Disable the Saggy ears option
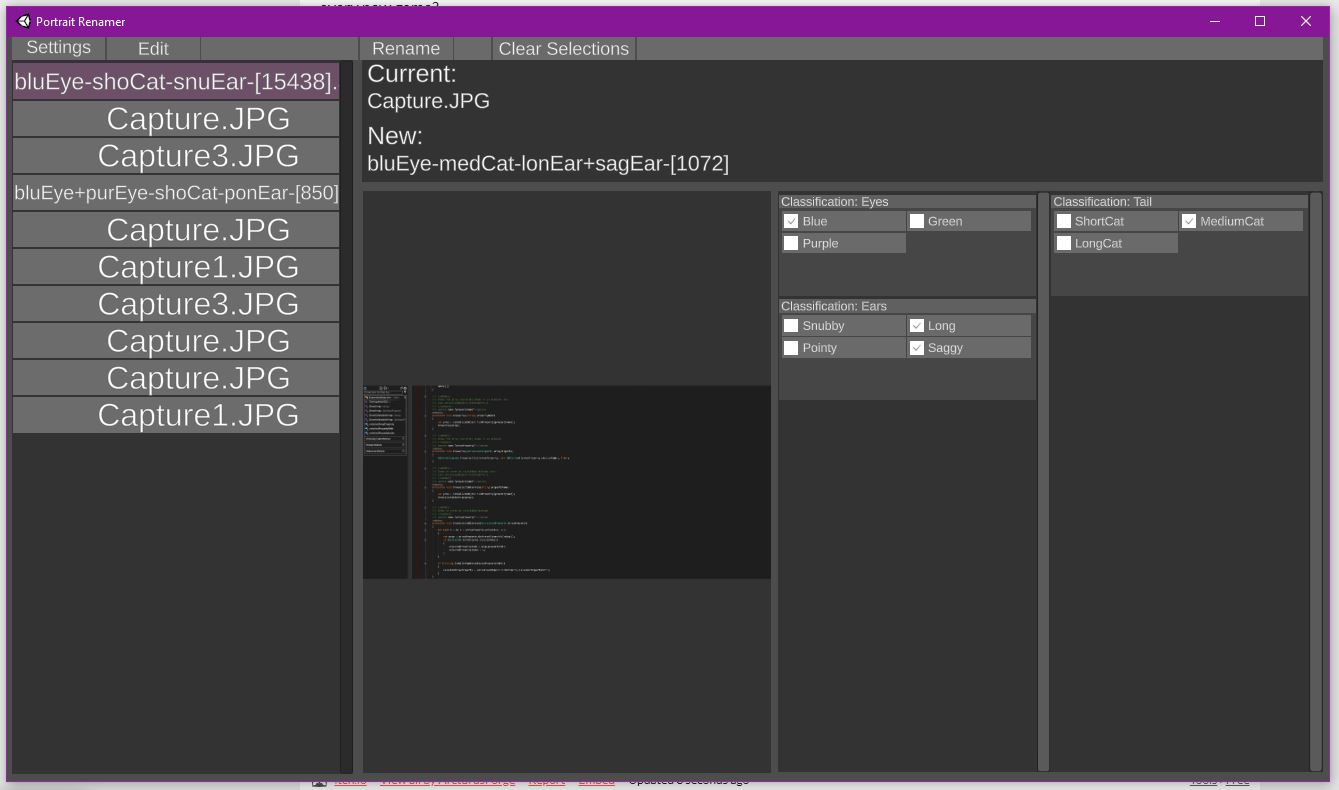1339x790 pixels. point(917,347)
